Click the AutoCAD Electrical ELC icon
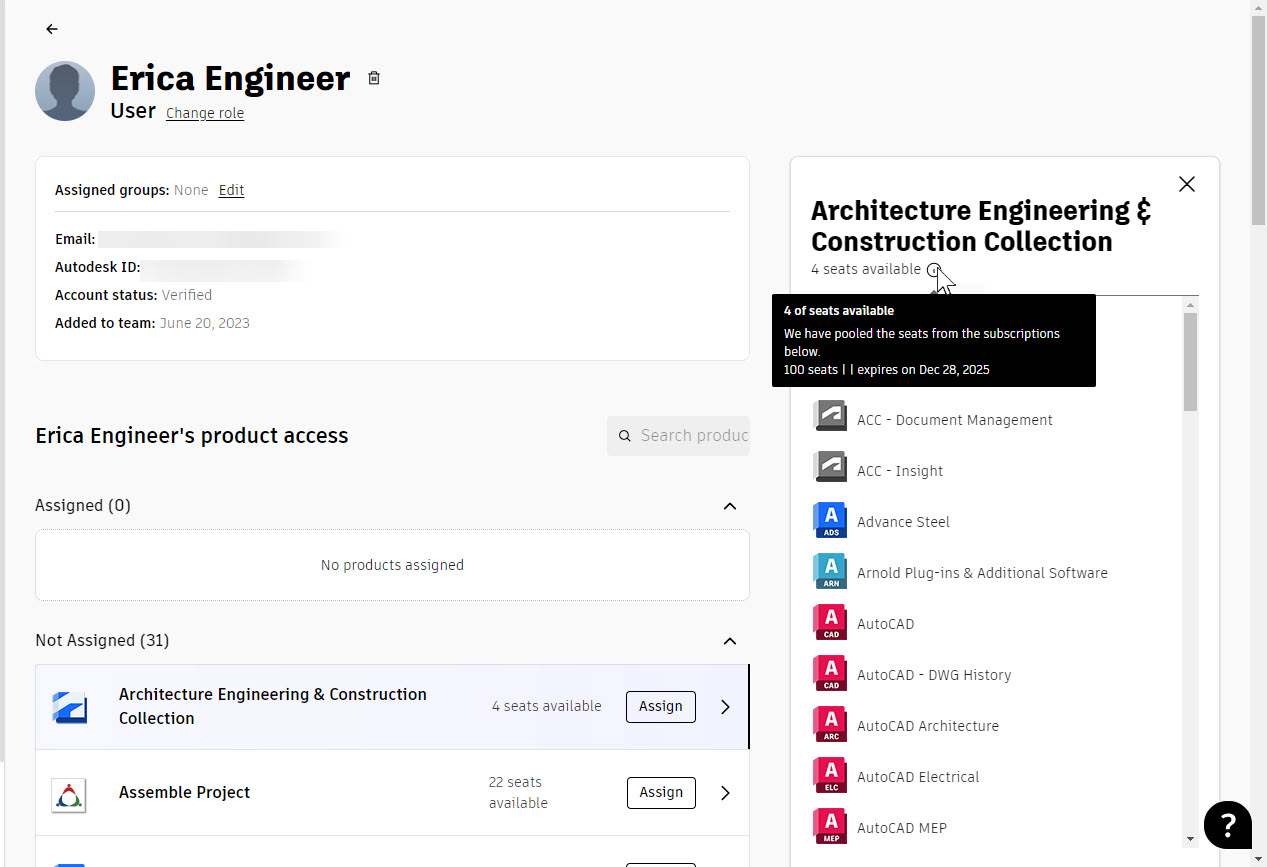 point(830,775)
